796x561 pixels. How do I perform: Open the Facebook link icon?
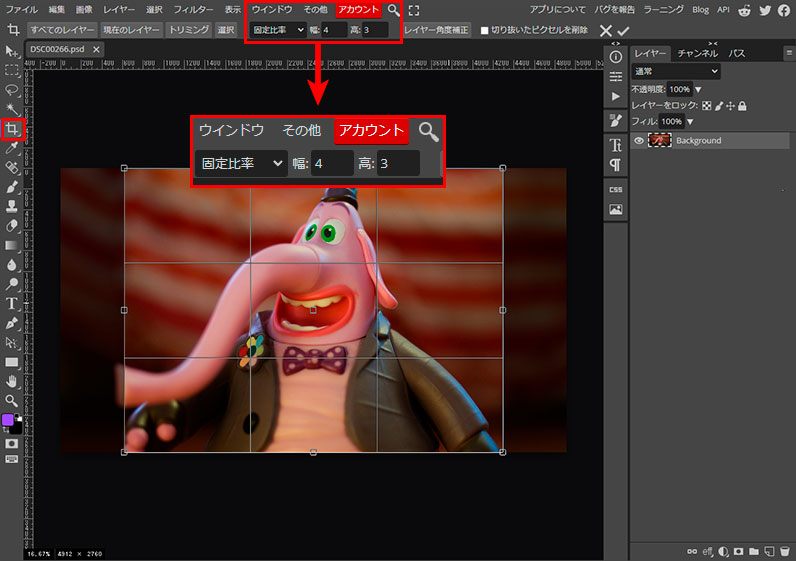(784, 10)
